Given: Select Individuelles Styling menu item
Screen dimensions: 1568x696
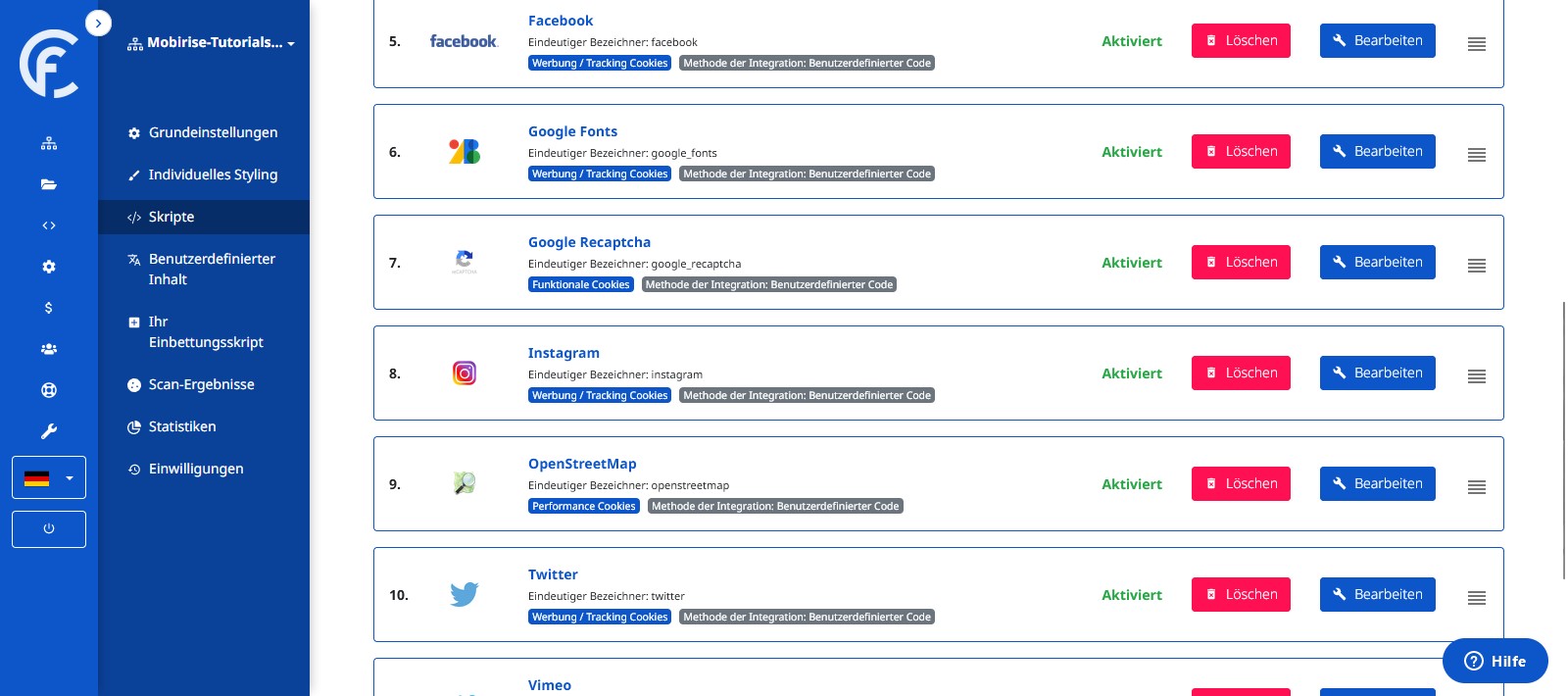Looking at the screenshot, I should pyautogui.click(x=213, y=174).
